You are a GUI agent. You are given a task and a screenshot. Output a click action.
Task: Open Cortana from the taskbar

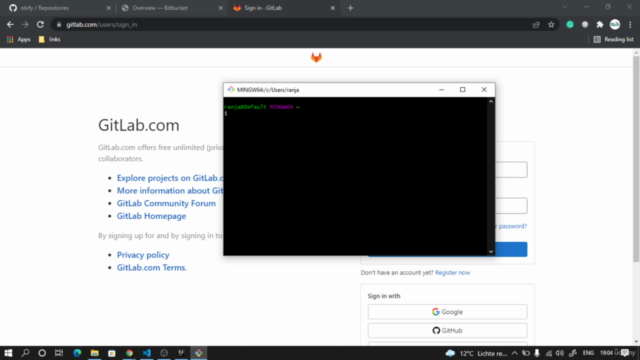pyautogui.click(x=42, y=353)
